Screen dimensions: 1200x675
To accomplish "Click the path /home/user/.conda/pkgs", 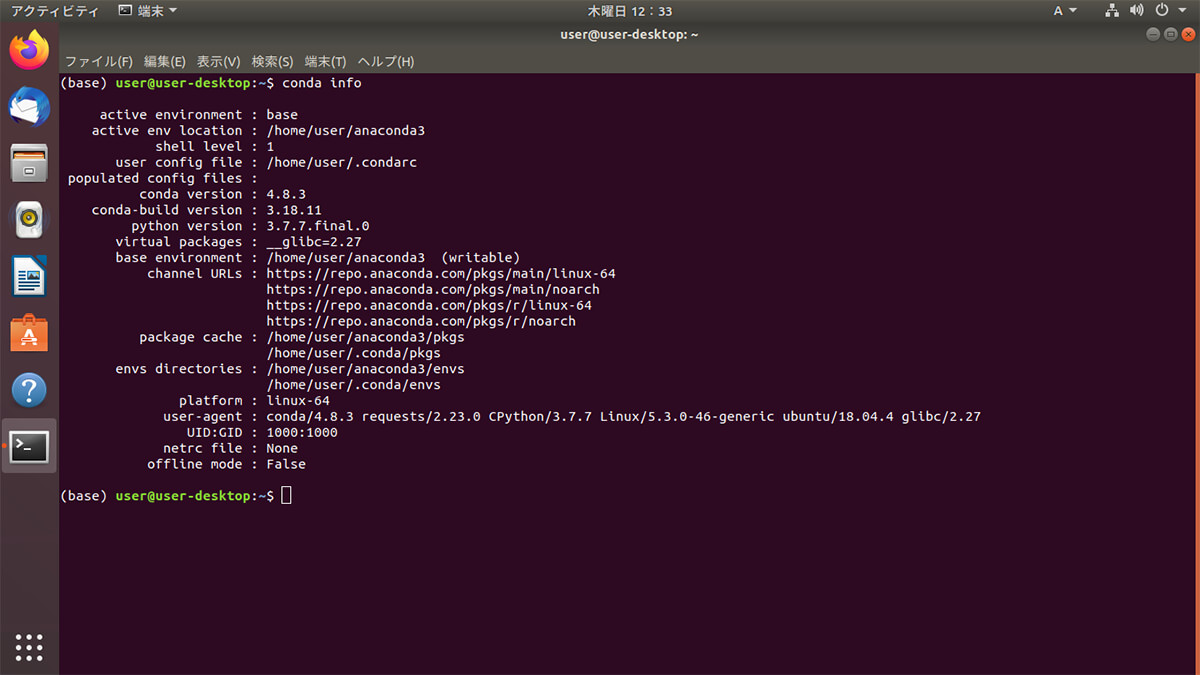I will 353,353.
